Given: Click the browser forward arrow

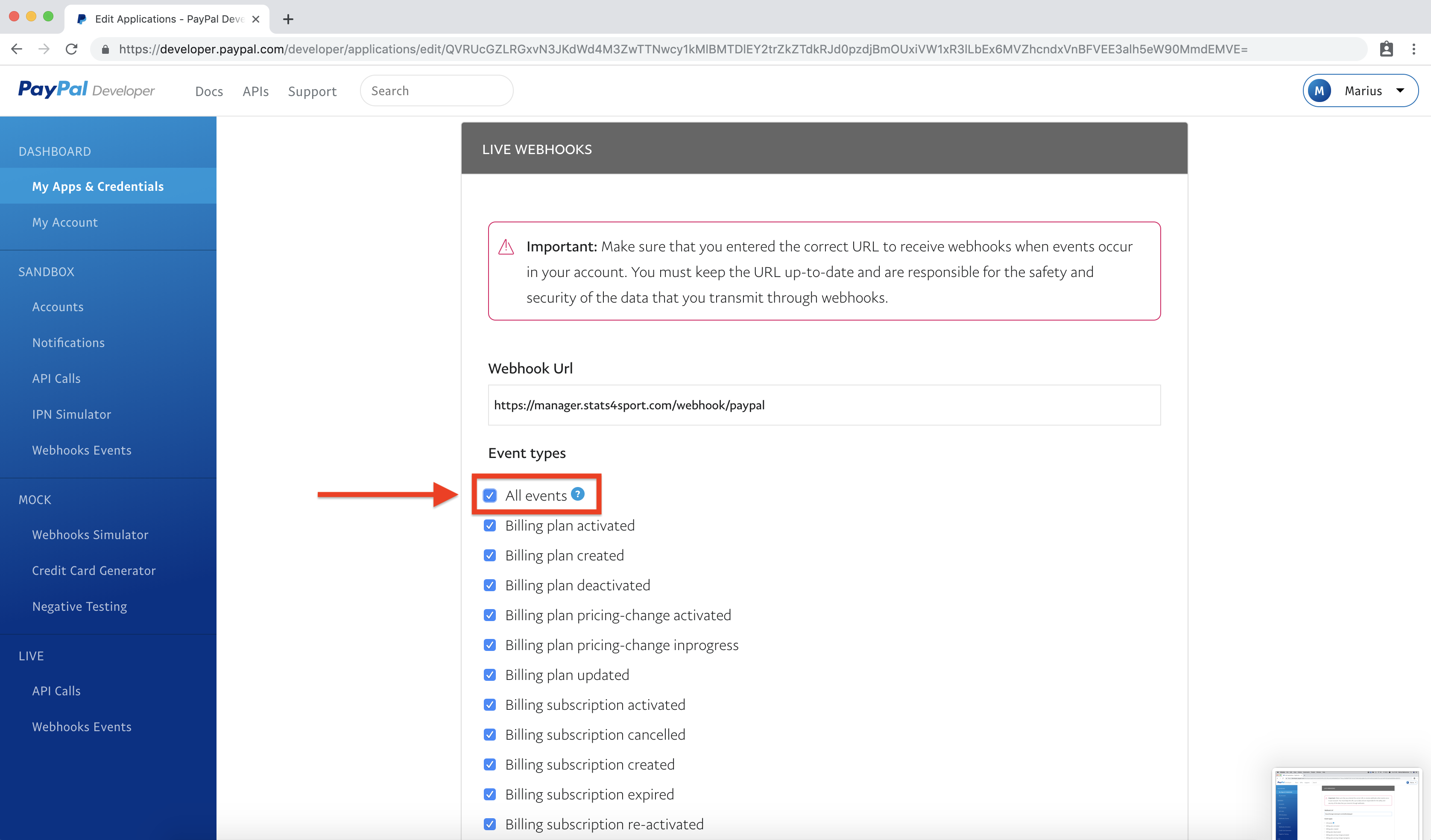Looking at the screenshot, I should tap(44, 50).
